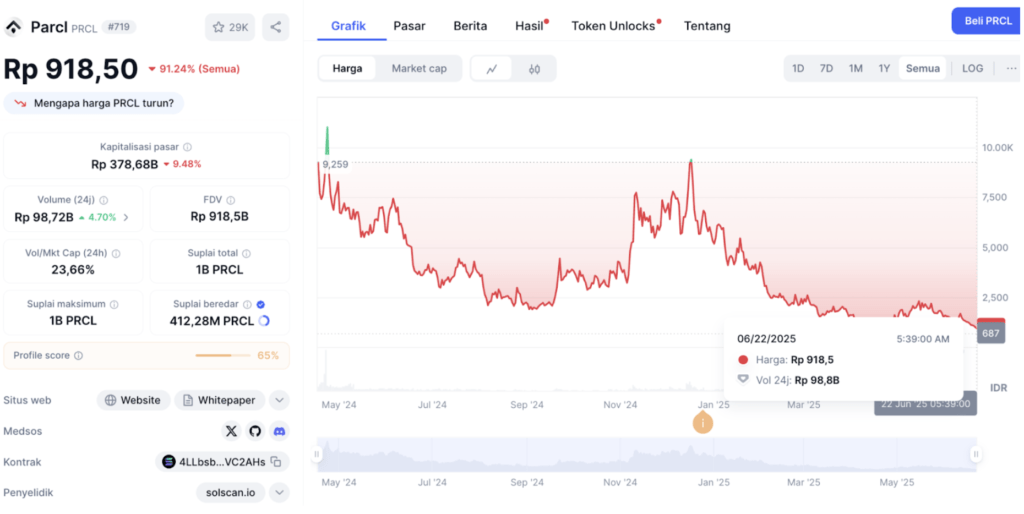Open the Grafik tab
This screenshot has width=1024, height=514.
click(x=348, y=26)
